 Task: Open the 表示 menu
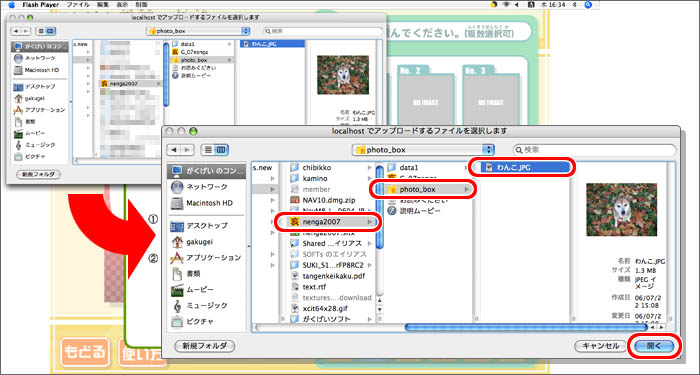122,4
